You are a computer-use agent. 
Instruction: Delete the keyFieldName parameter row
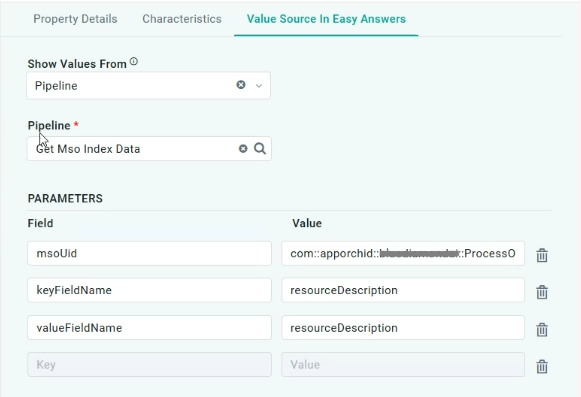click(542, 292)
